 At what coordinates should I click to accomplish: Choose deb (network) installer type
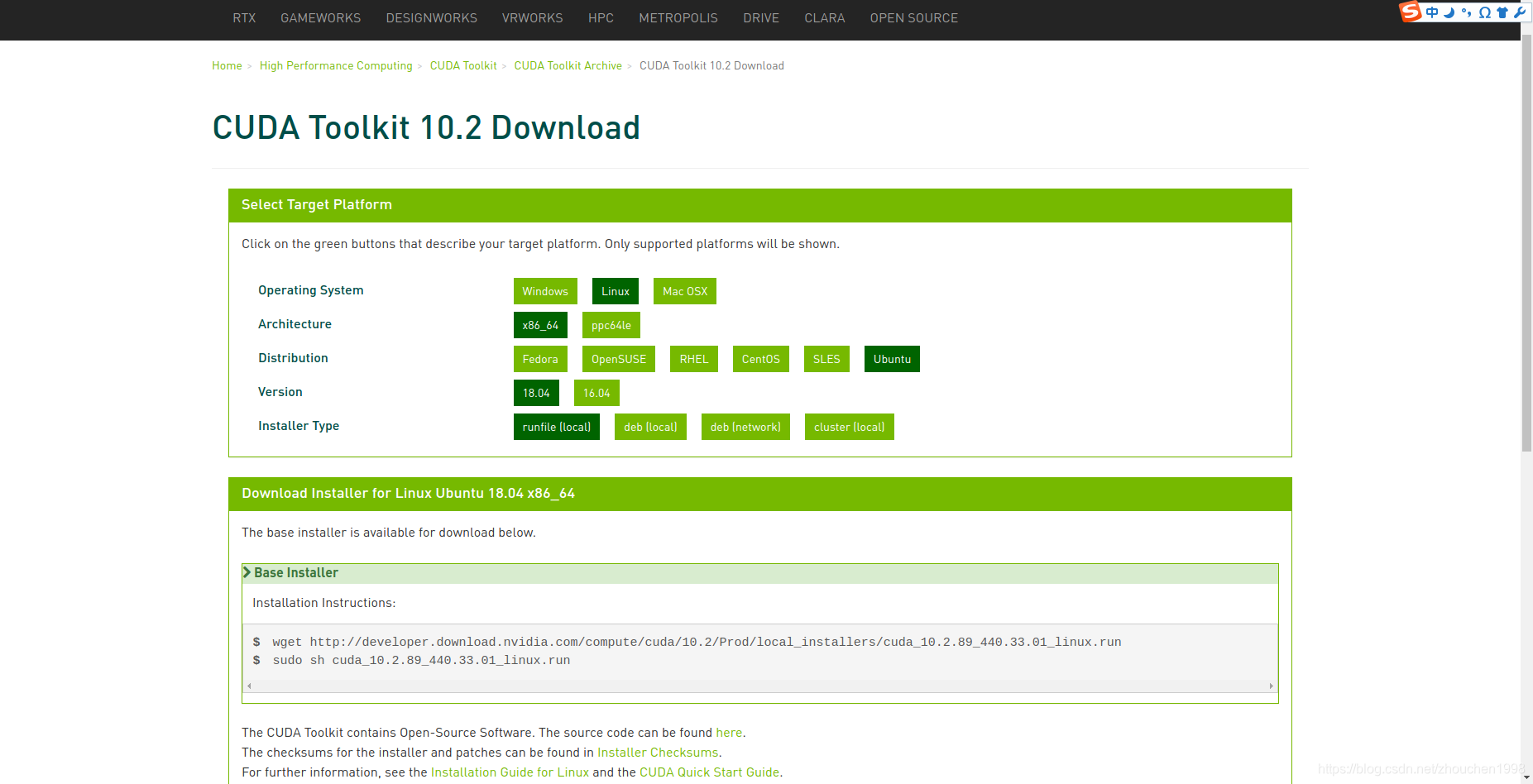tap(745, 427)
